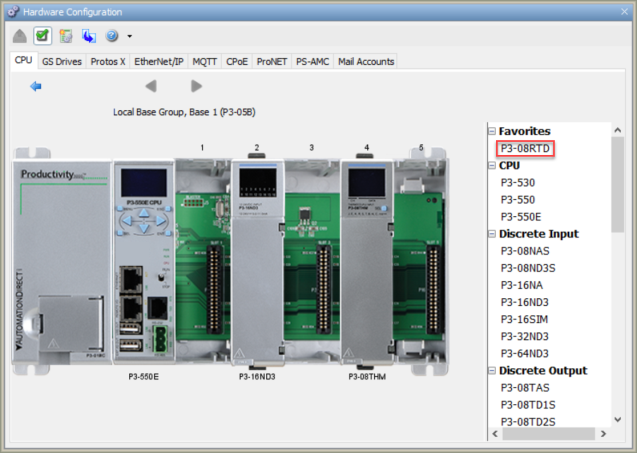Go to next base with gray right arrow

point(196,87)
